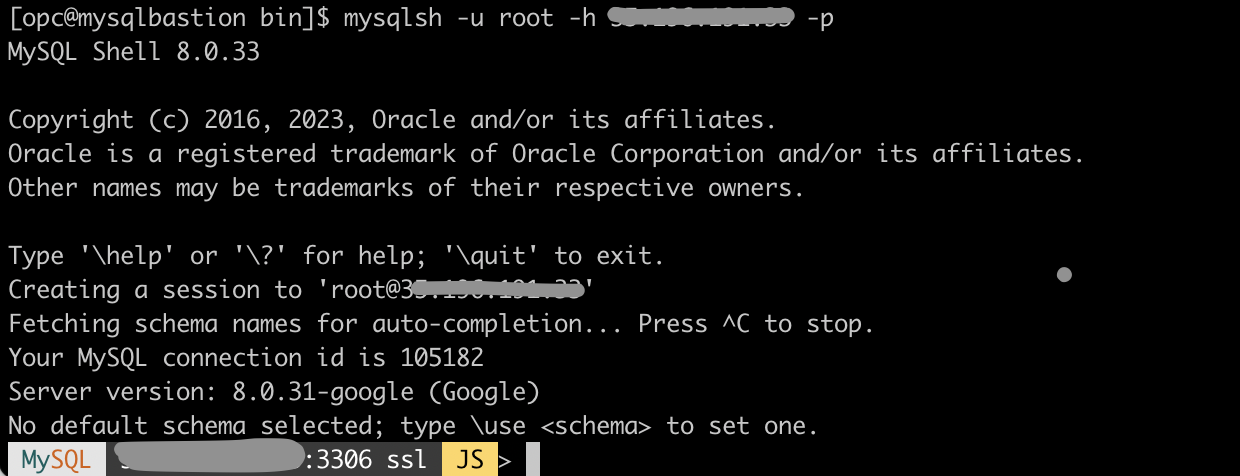Click the yellow JS mode indicator
This screenshot has width=1240, height=476.
(x=470, y=460)
